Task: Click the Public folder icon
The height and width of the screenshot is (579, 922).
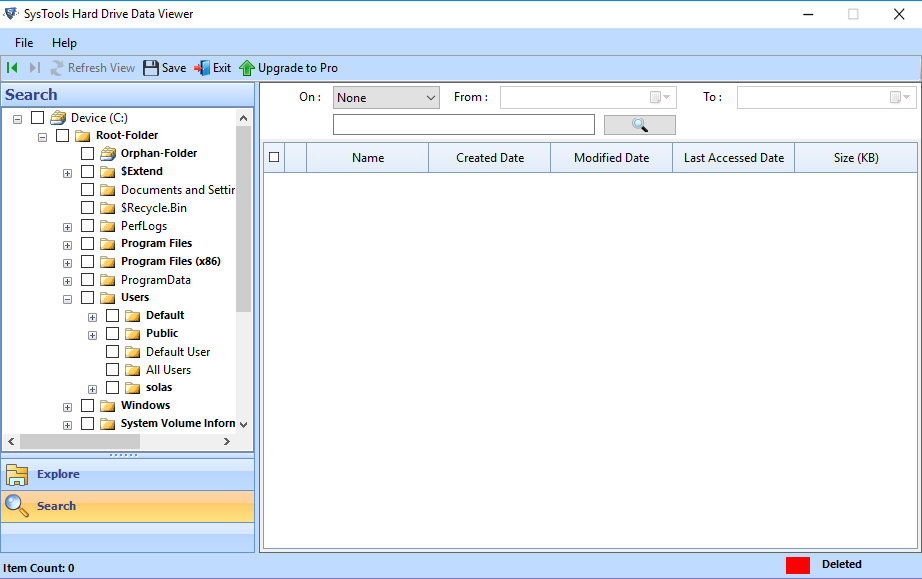Action: 133,334
